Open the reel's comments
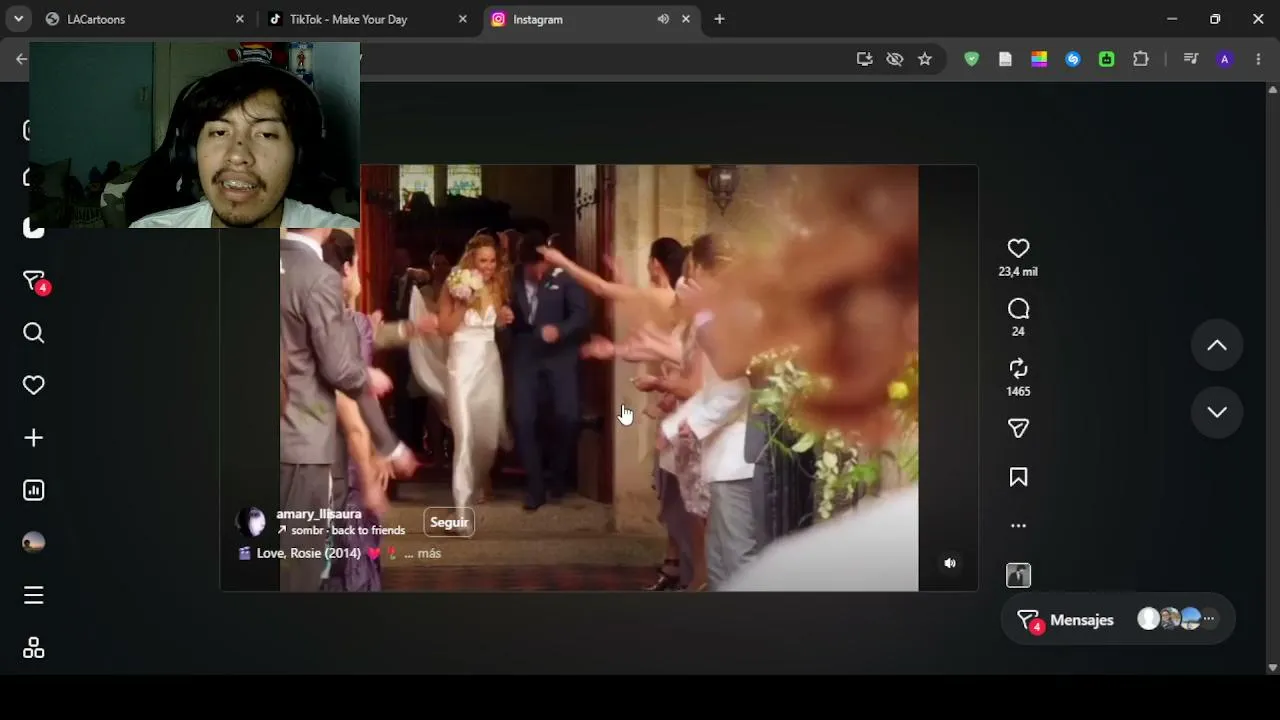The width and height of the screenshot is (1280, 720). (x=1018, y=309)
